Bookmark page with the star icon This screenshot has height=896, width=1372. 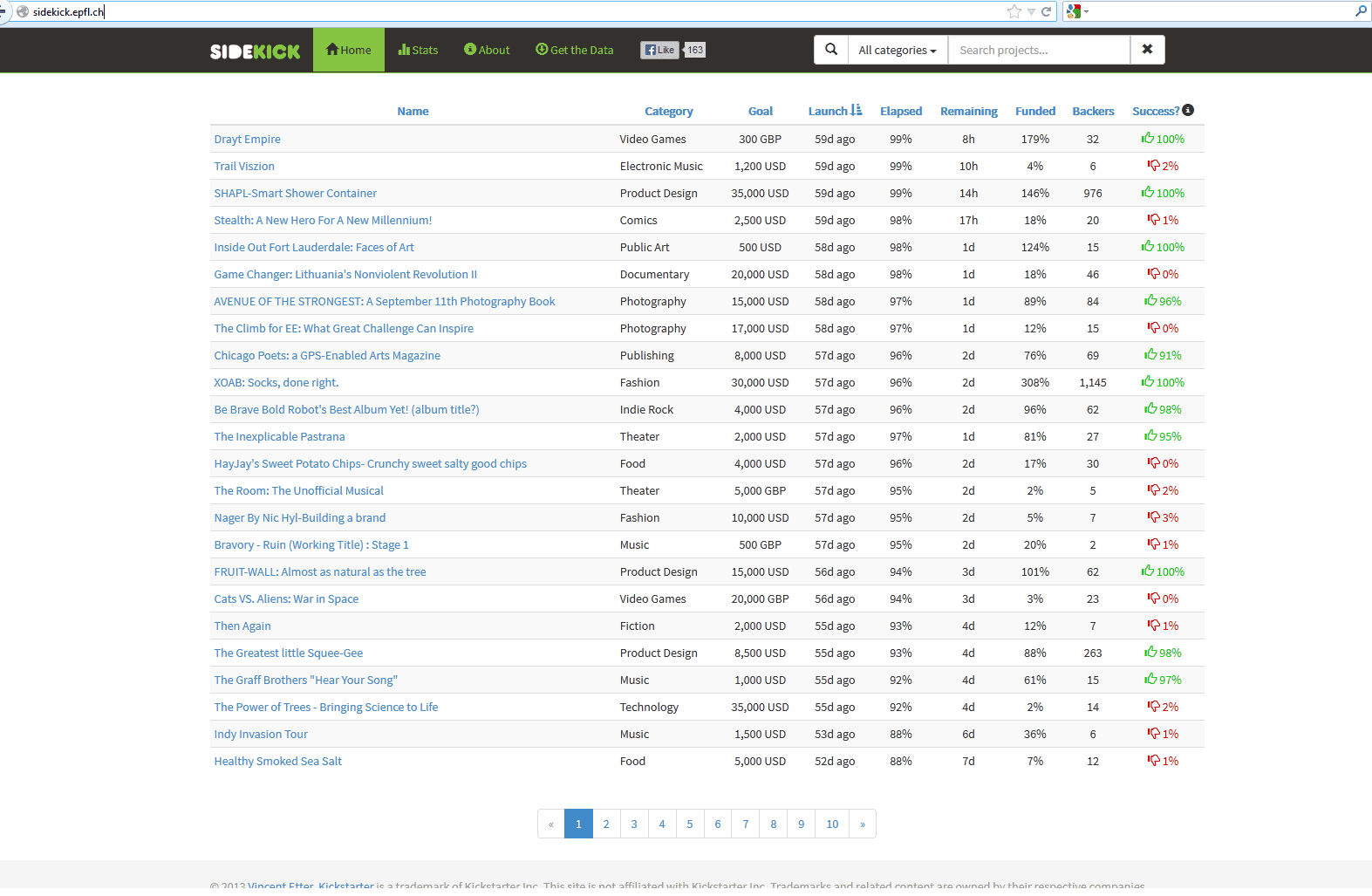[x=1014, y=11]
